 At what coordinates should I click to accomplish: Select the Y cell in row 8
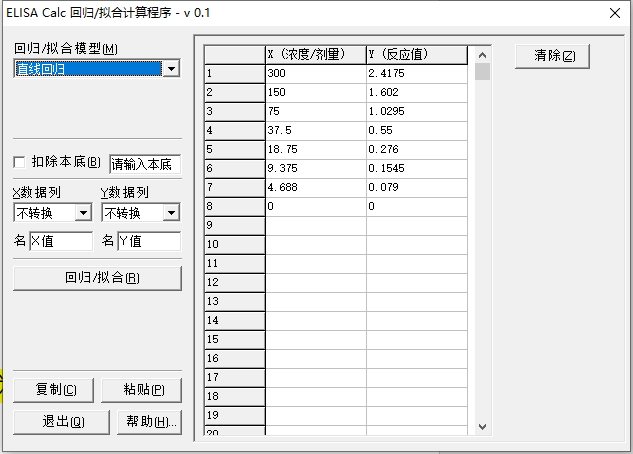tap(417, 207)
